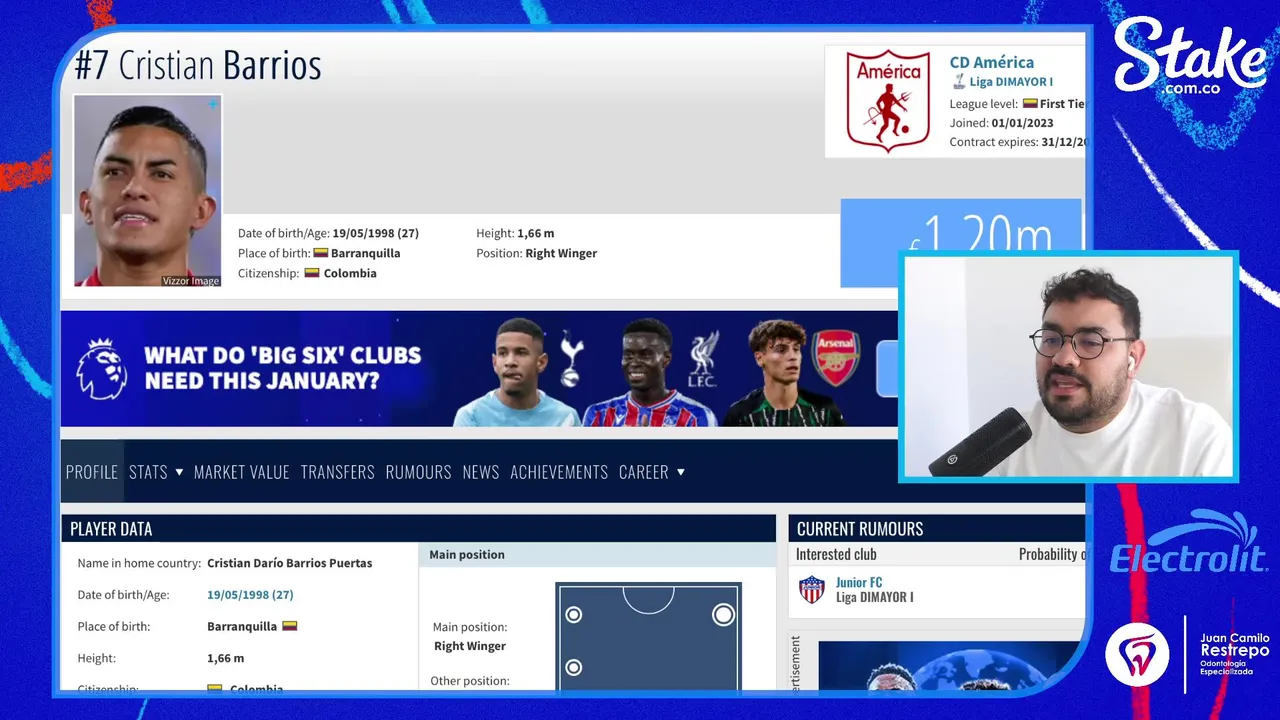Viewport: 1280px width, 720px height.
Task: Click "Liga DIMAYOR I" under Junior FC
Action: 875,597
